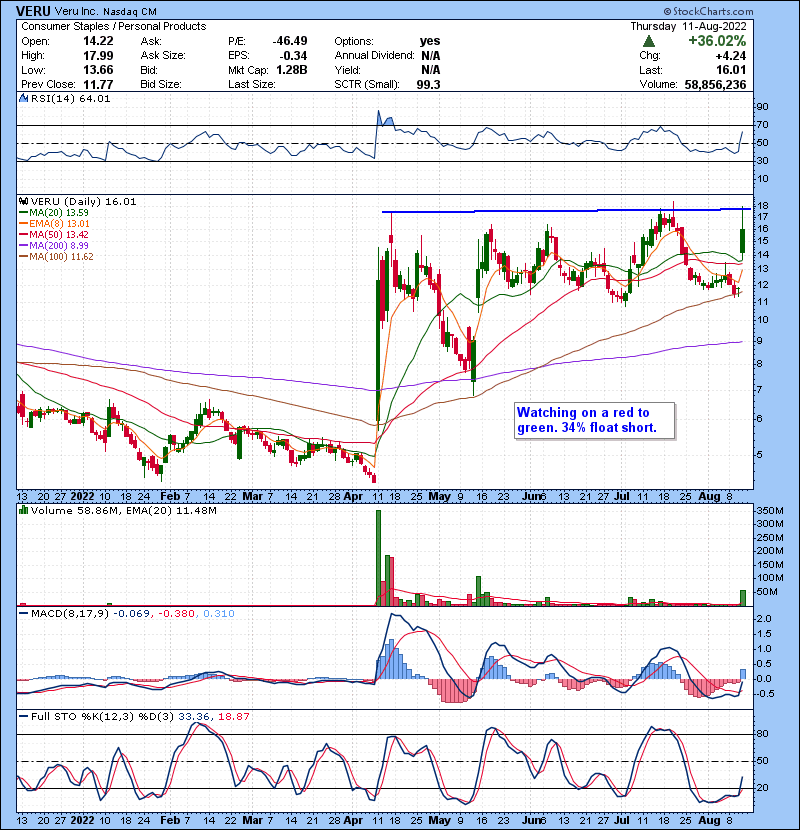Click the tallest April volume bar
The image size is (800, 830).
[379, 558]
